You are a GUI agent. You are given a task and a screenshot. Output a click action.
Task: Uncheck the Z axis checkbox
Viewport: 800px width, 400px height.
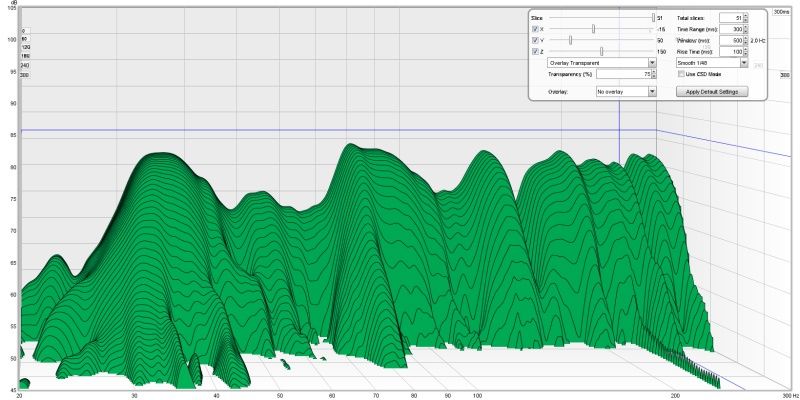[x=535, y=51]
